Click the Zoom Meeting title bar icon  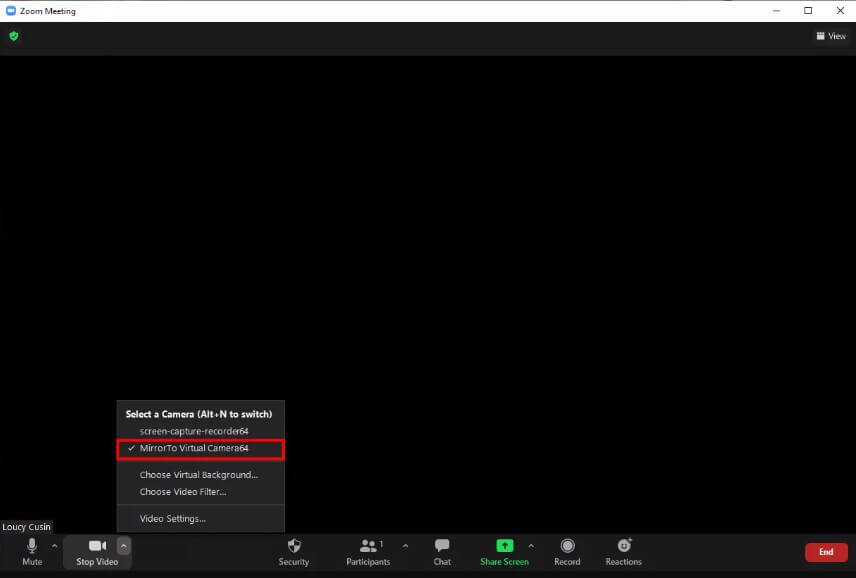(x=11, y=11)
